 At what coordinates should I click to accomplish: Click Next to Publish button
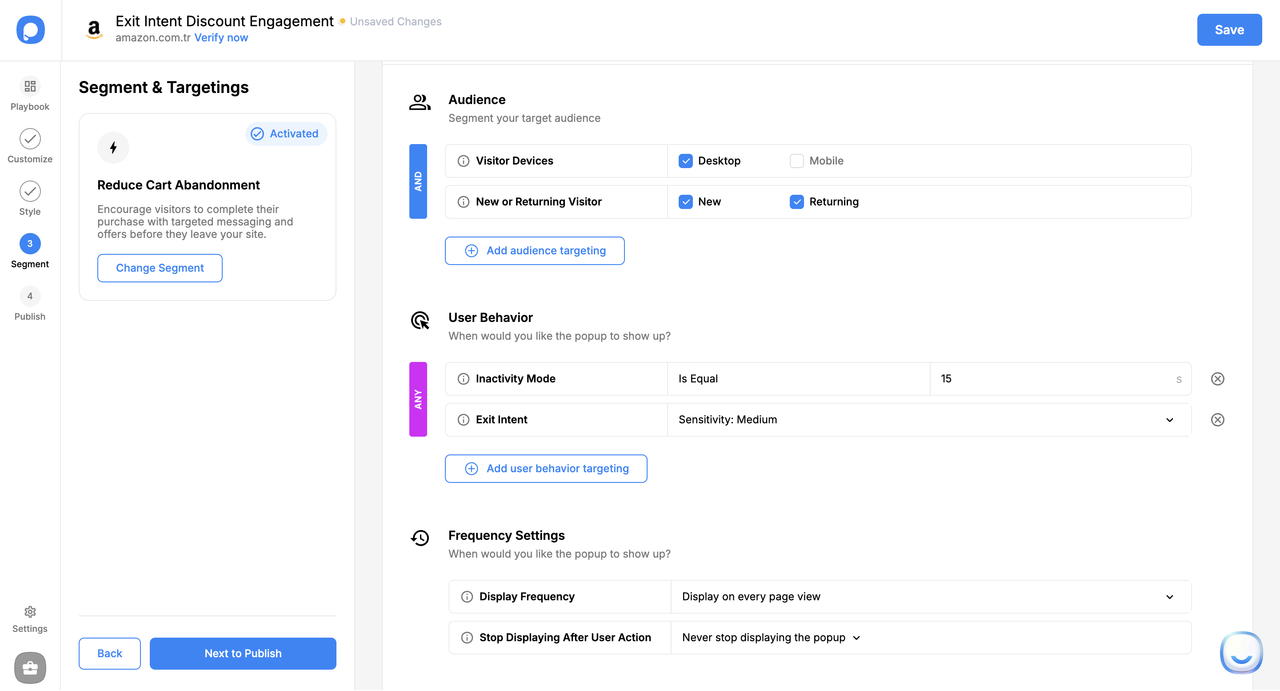(x=243, y=654)
